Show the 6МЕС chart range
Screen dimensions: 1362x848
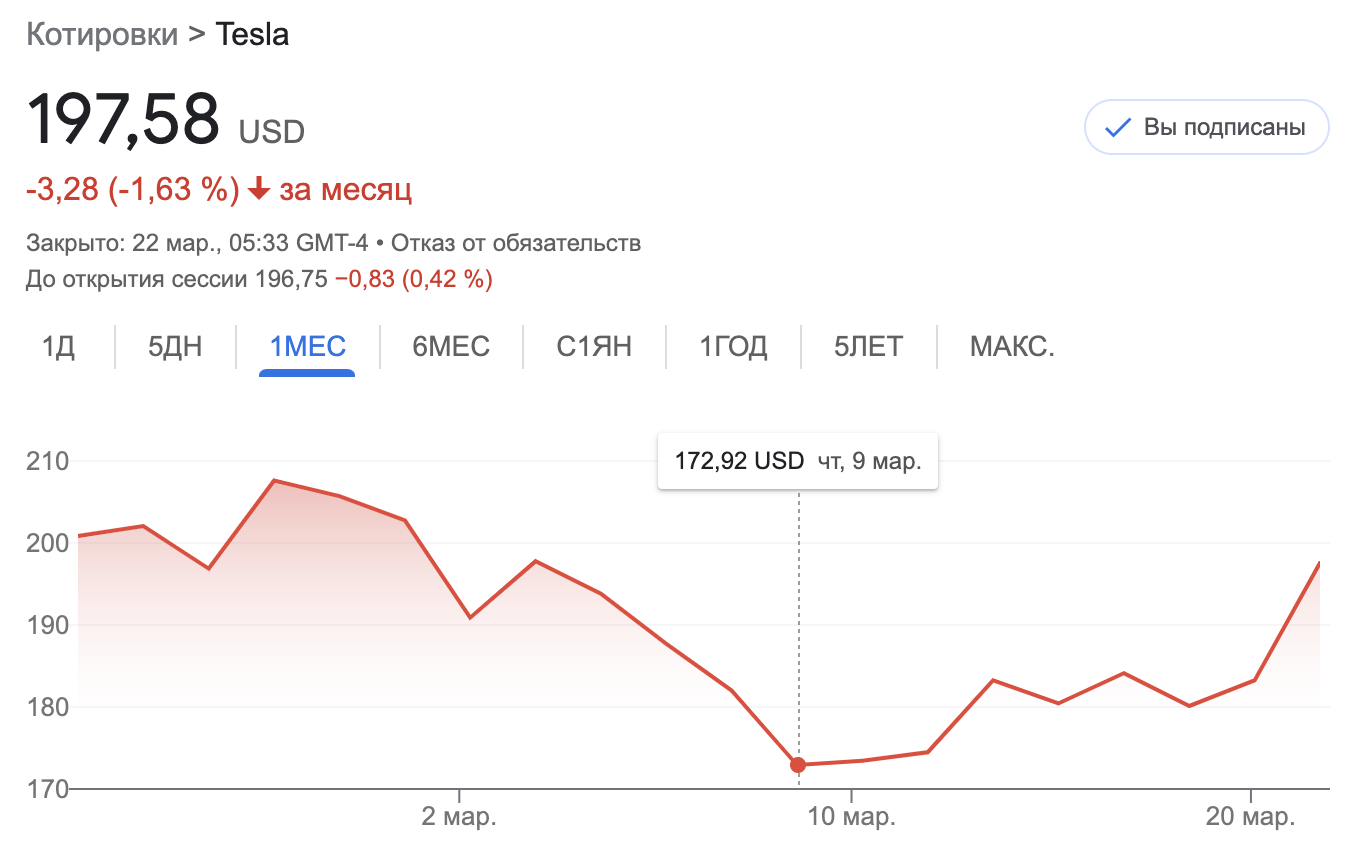[451, 347]
